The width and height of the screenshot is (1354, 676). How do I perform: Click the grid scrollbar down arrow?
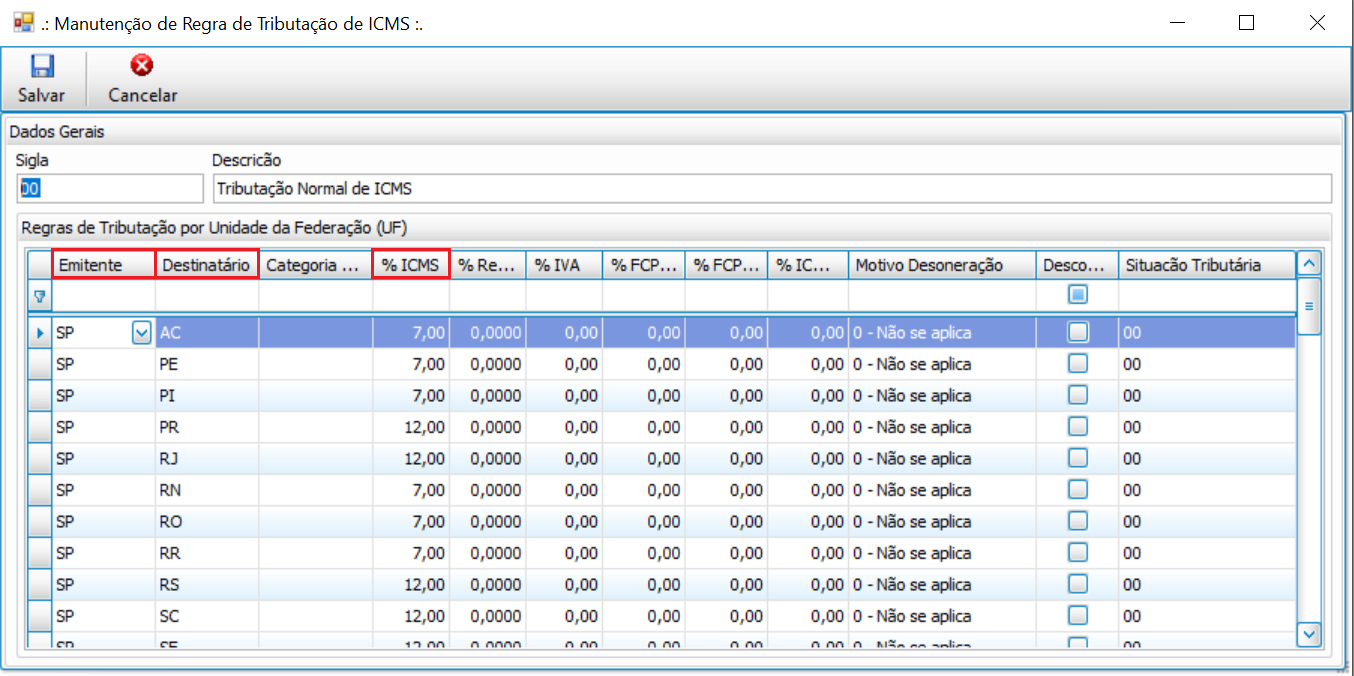[x=1308, y=633]
